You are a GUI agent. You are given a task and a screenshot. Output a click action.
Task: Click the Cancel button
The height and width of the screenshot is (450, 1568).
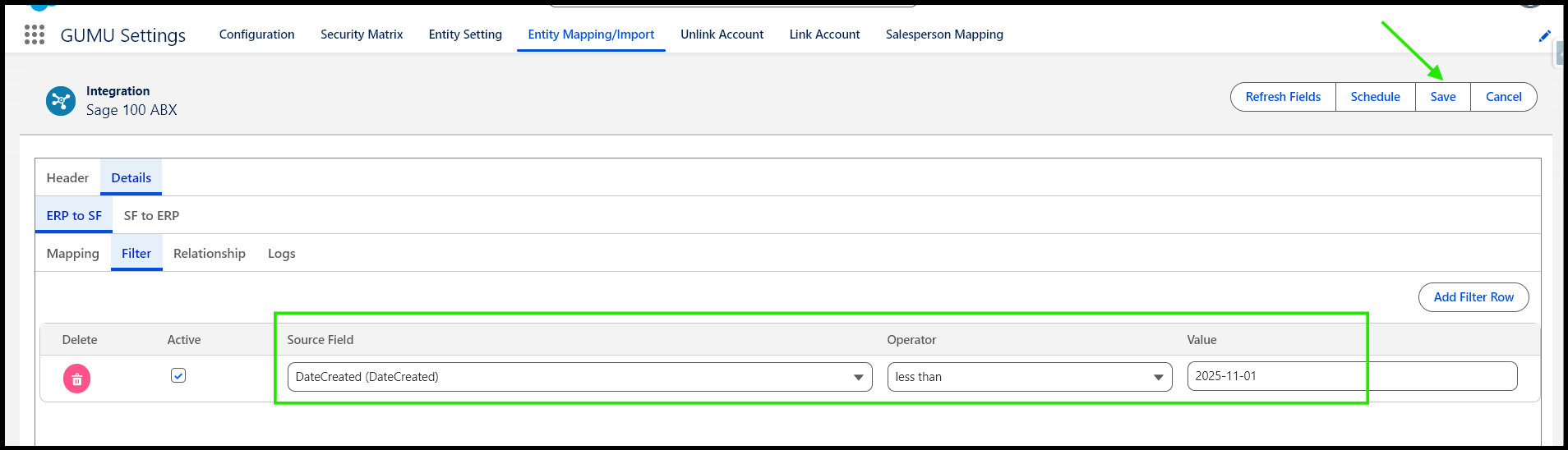[x=1503, y=97]
